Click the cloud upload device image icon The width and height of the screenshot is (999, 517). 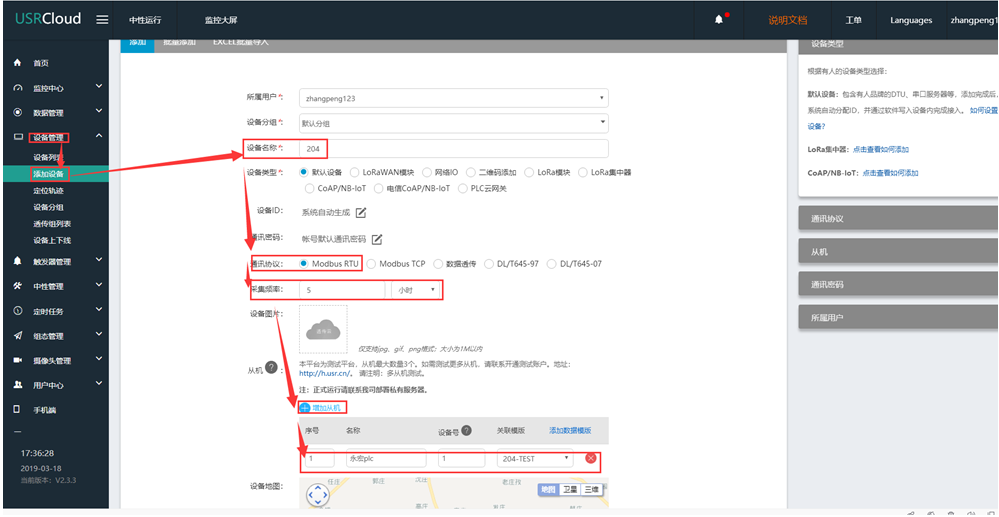pos(323,326)
